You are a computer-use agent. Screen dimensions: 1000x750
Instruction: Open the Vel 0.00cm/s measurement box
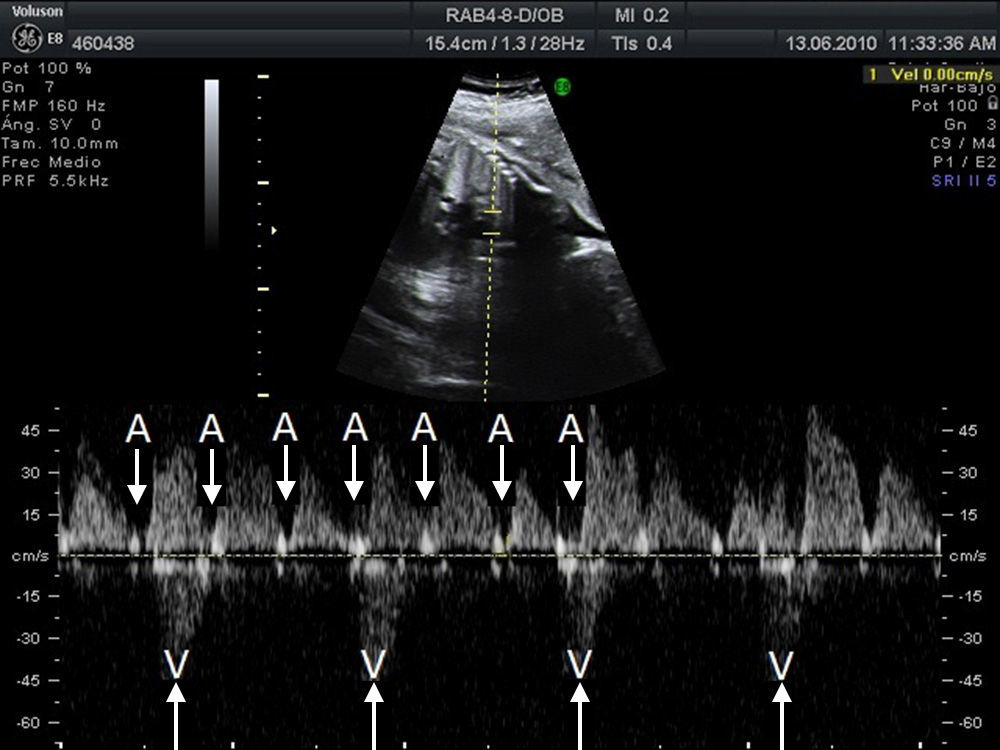click(931, 75)
